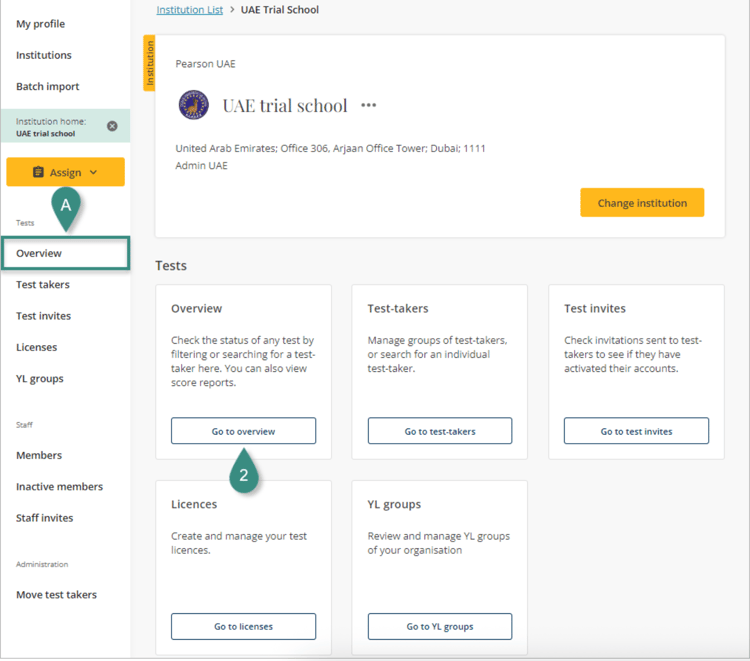Open Test takers in the sidebar
750x661 pixels.
coord(43,285)
